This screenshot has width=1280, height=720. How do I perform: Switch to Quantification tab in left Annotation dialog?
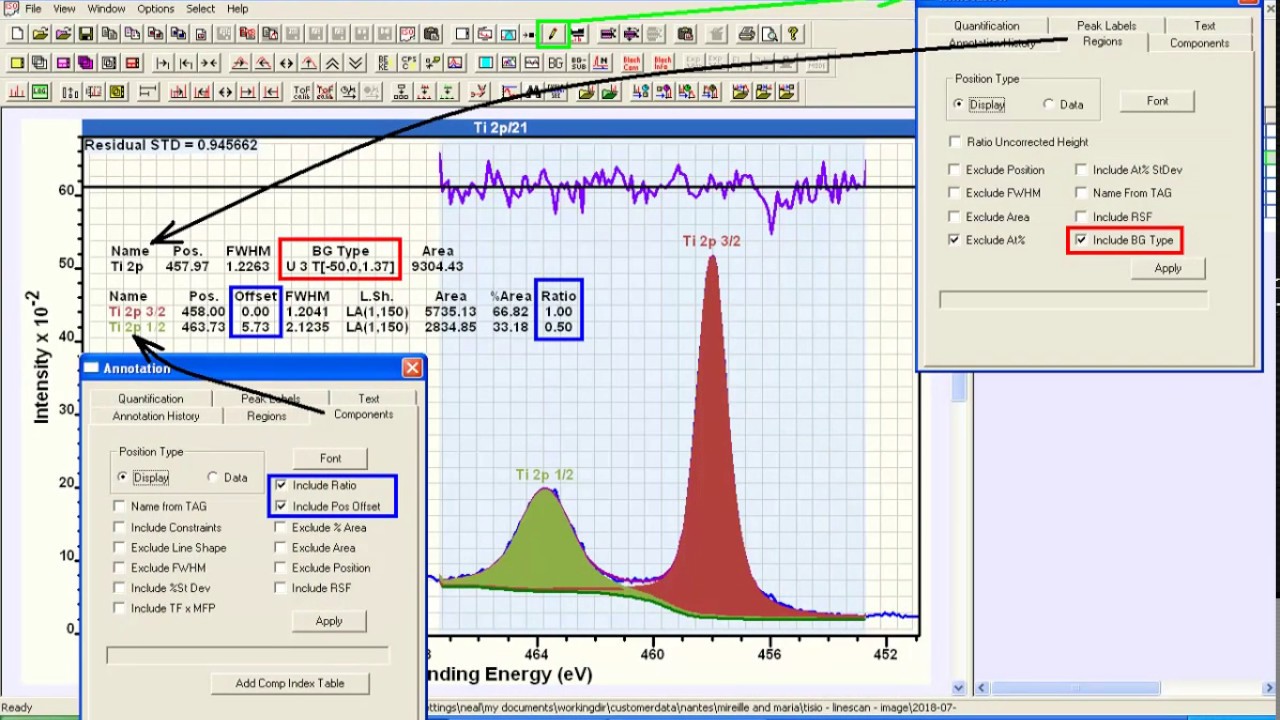(x=151, y=398)
